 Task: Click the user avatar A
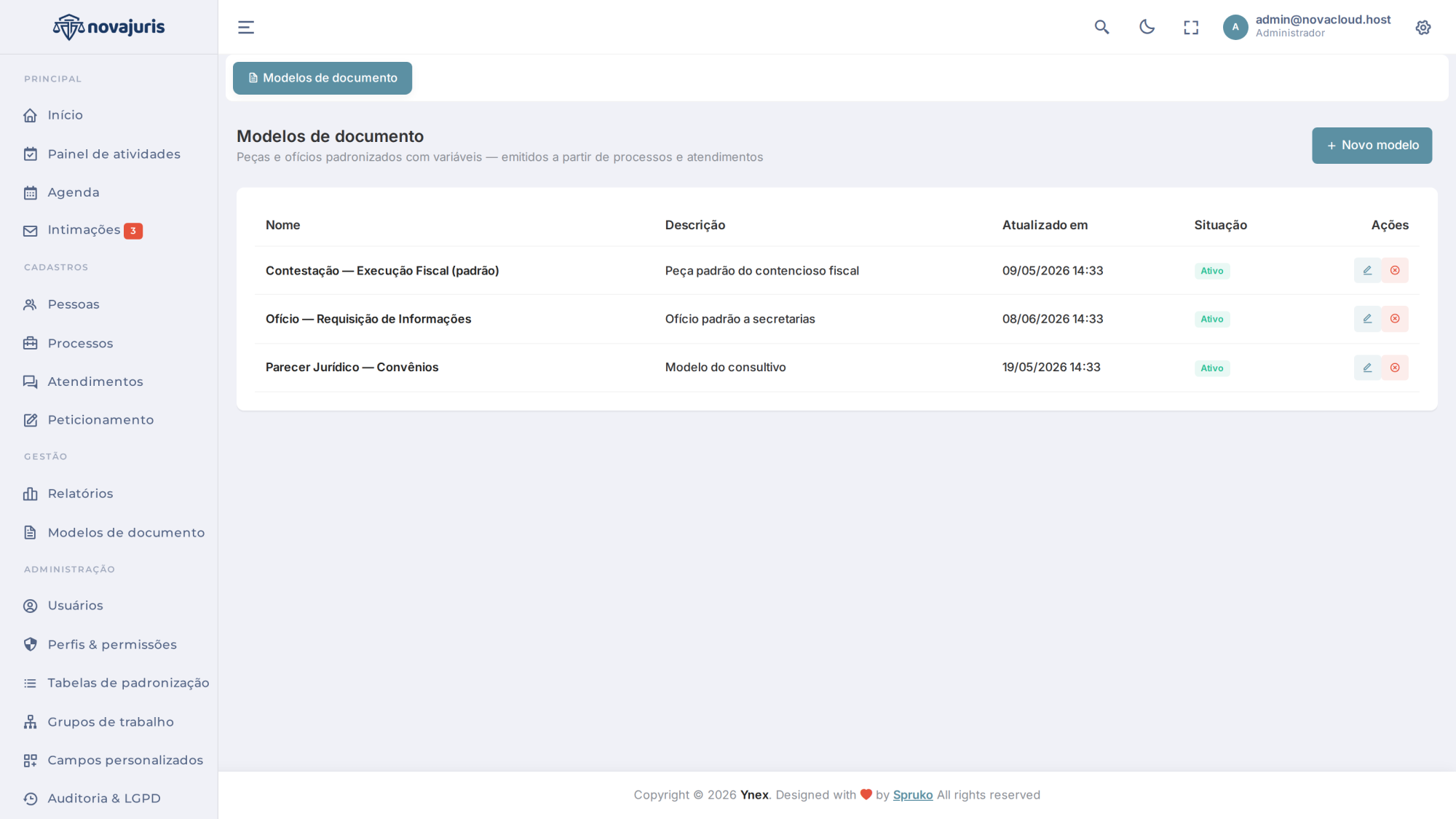click(x=1235, y=28)
